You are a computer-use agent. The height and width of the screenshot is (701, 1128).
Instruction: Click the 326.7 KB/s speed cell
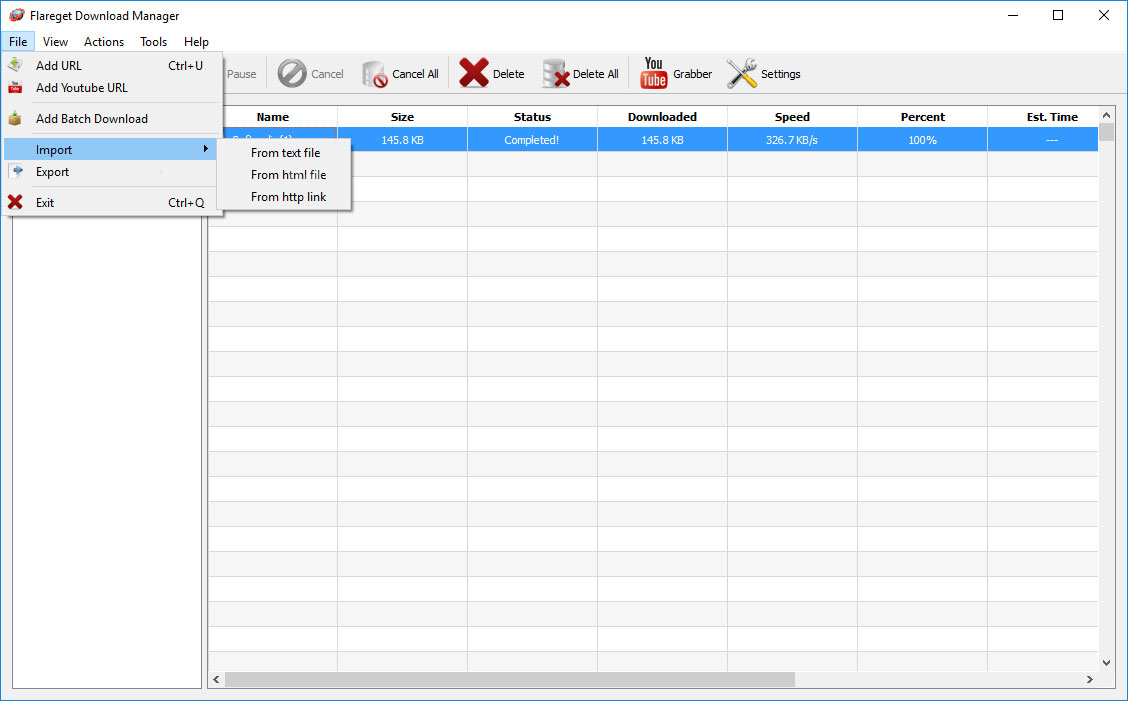tap(792, 140)
